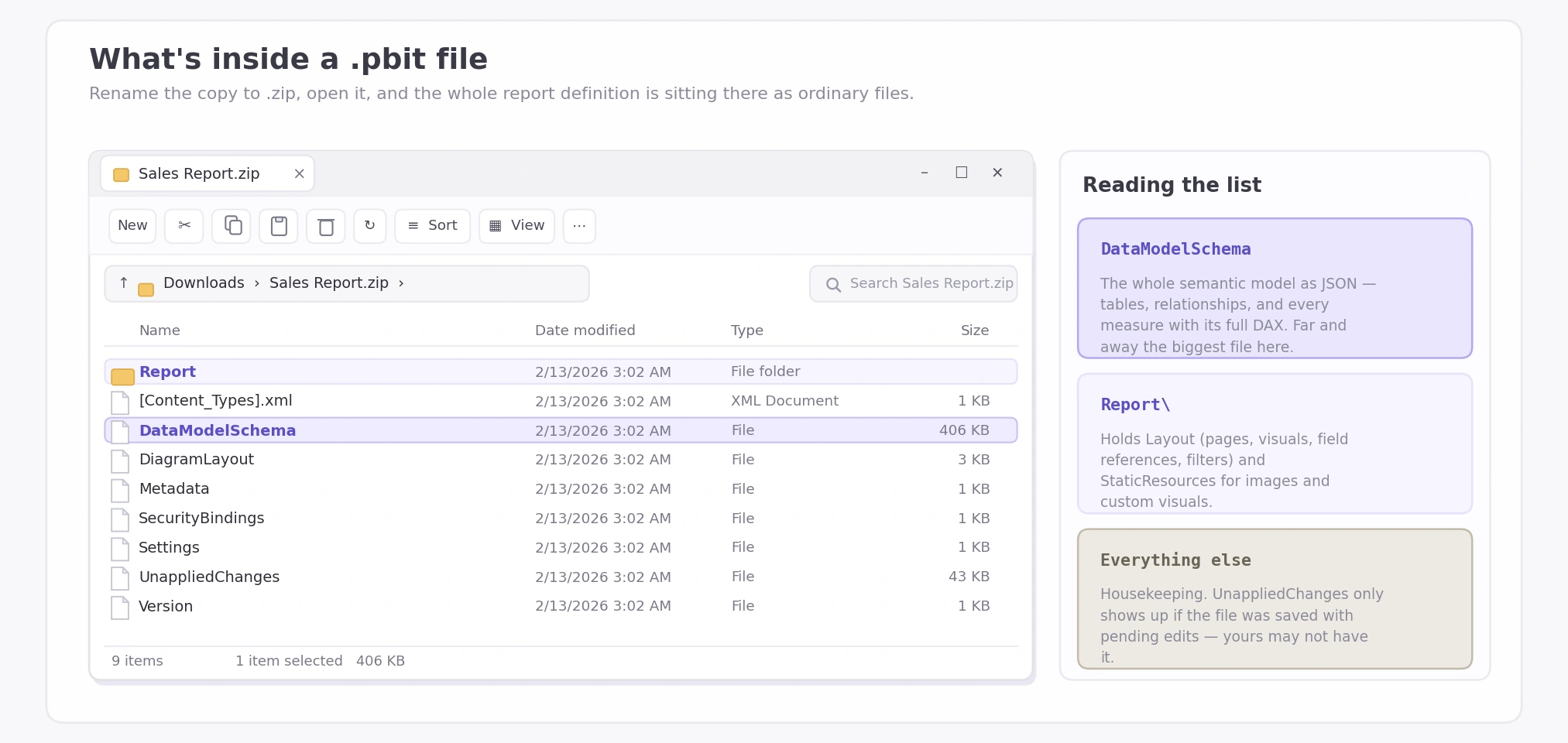Click the Settings file icon
1568x743 pixels.
[x=120, y=550]
